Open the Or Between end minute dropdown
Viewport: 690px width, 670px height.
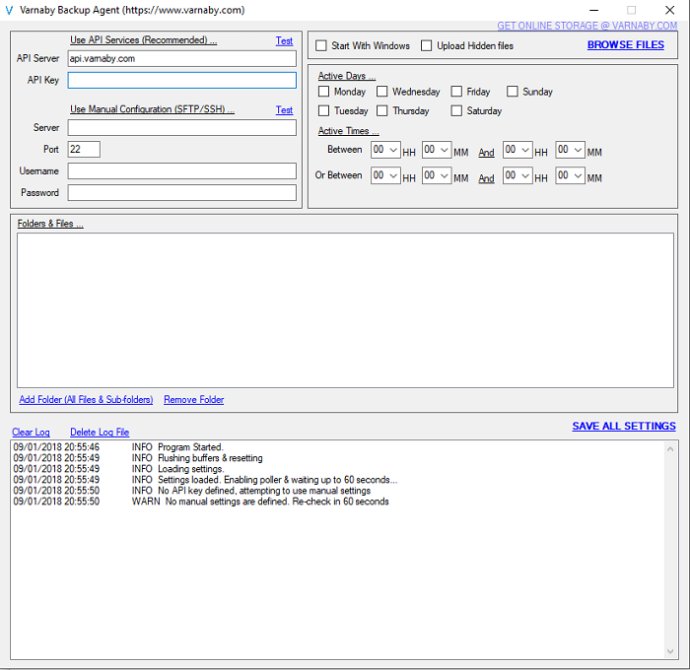[570, 176]
